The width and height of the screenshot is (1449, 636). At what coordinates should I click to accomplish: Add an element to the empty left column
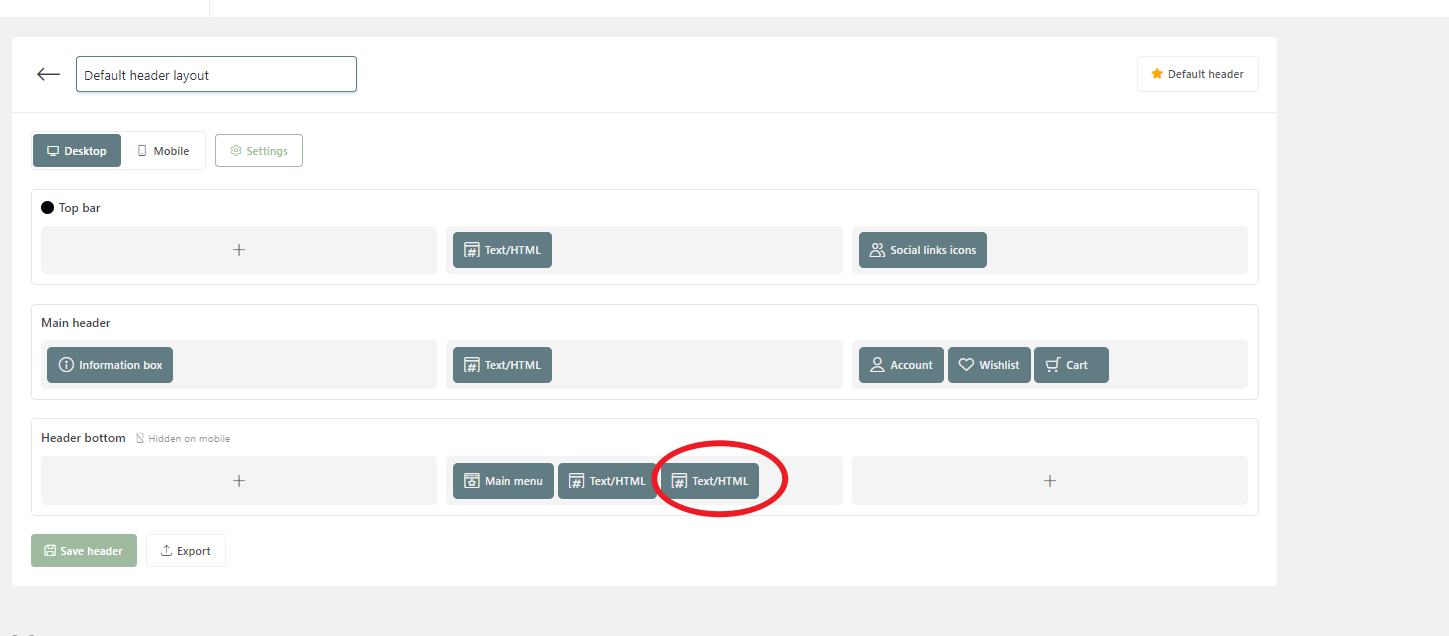238,250
